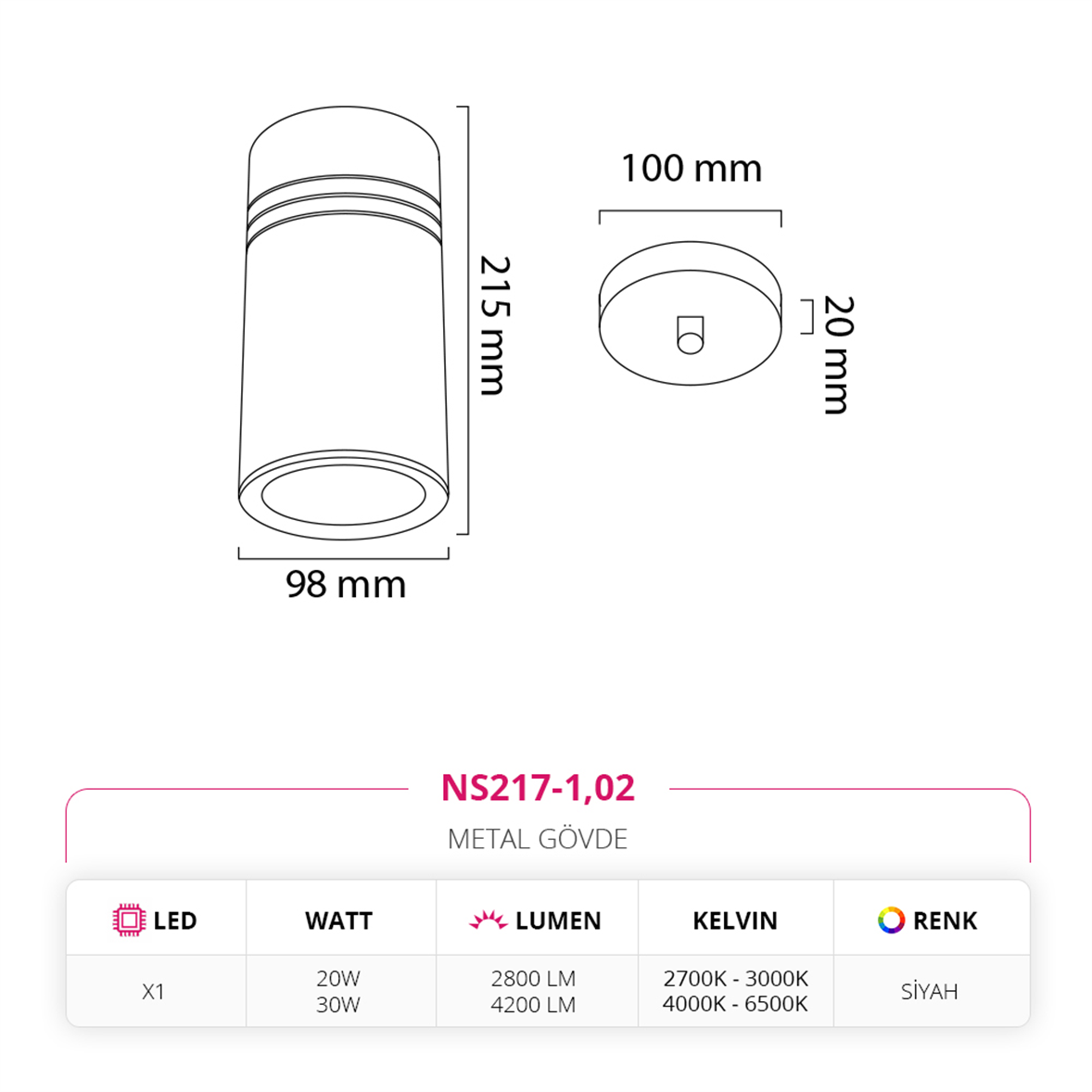Click the grooved rings on lamp top
The height and width of the screenshot is (1092, 1092).
coord(344,210)
